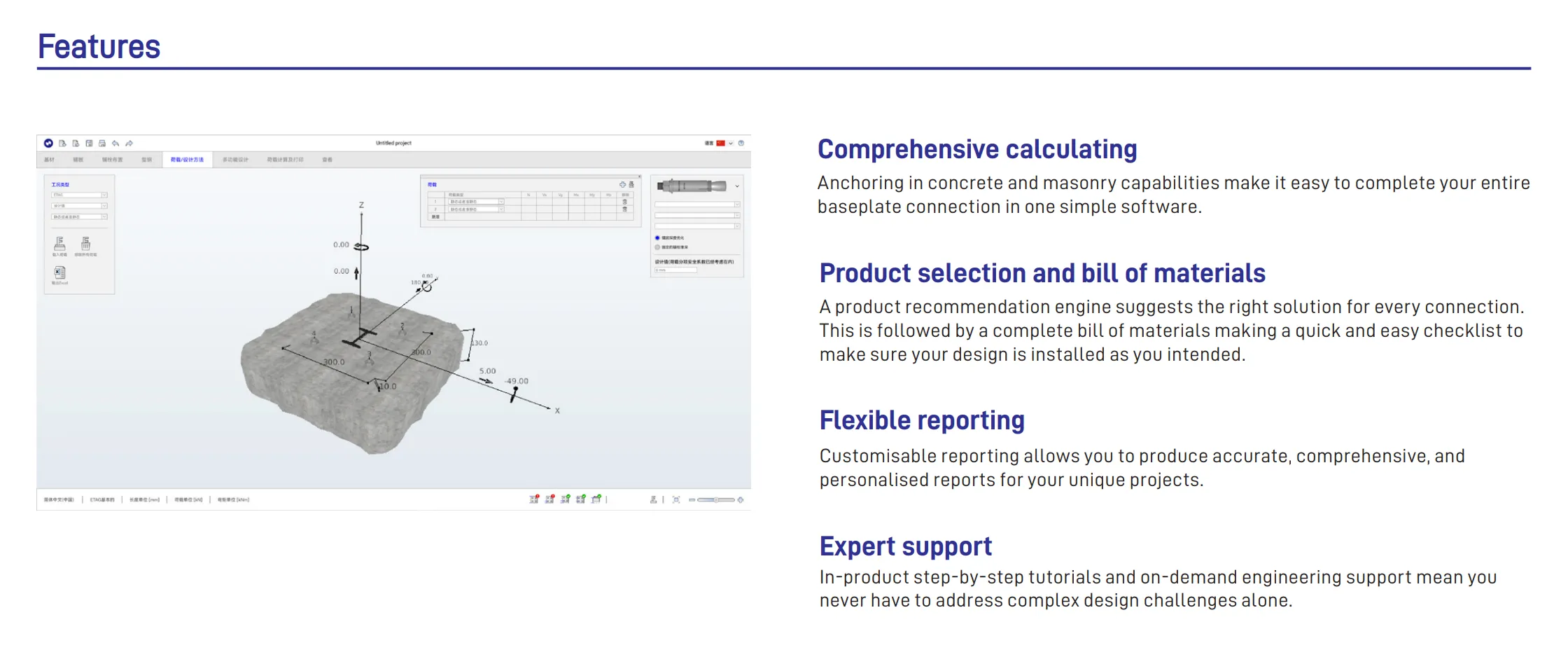Click the delete all loads trash icon
Viewport: 1568px width, 664px height.
pyautogui.click(x=85, y=243)
